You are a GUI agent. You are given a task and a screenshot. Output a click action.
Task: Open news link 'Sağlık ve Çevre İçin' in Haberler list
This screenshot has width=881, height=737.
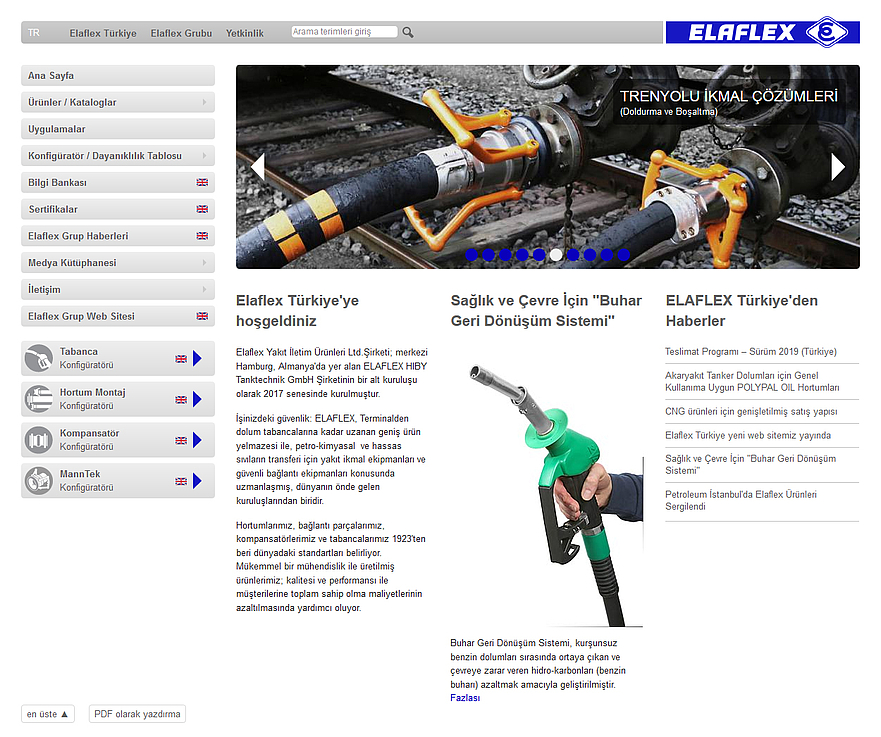[751, 465]
